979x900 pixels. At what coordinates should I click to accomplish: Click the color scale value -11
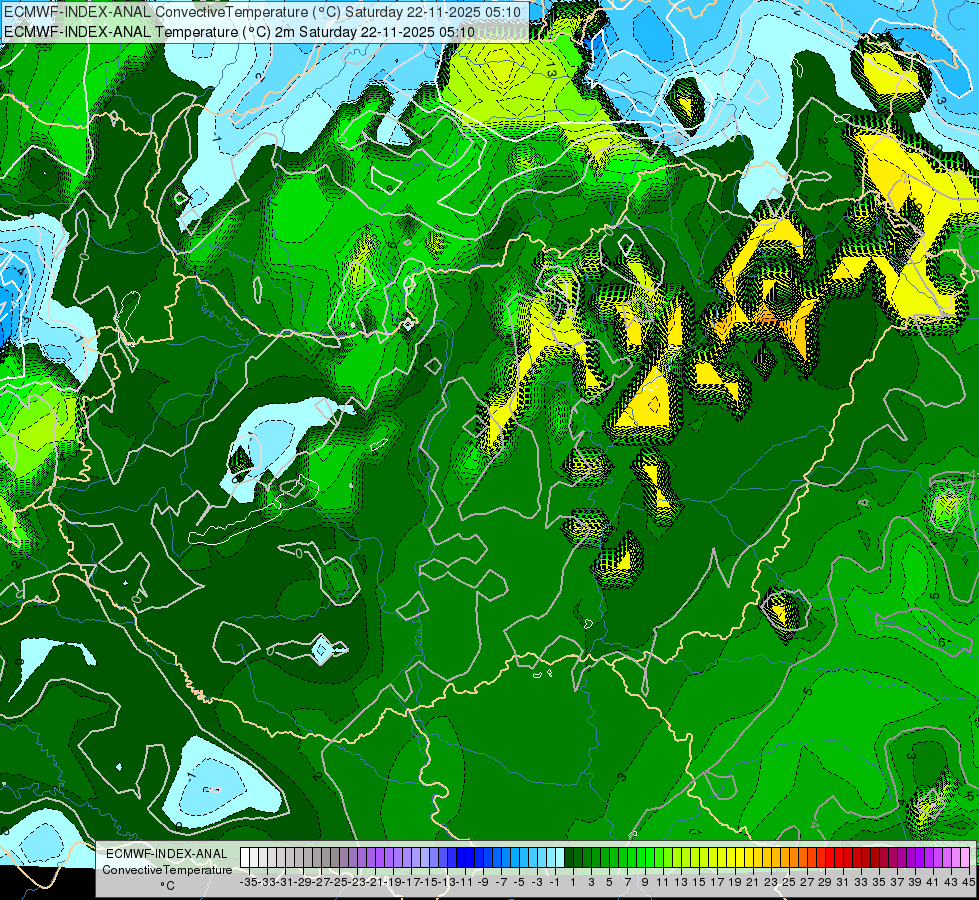tap(466, 882)
